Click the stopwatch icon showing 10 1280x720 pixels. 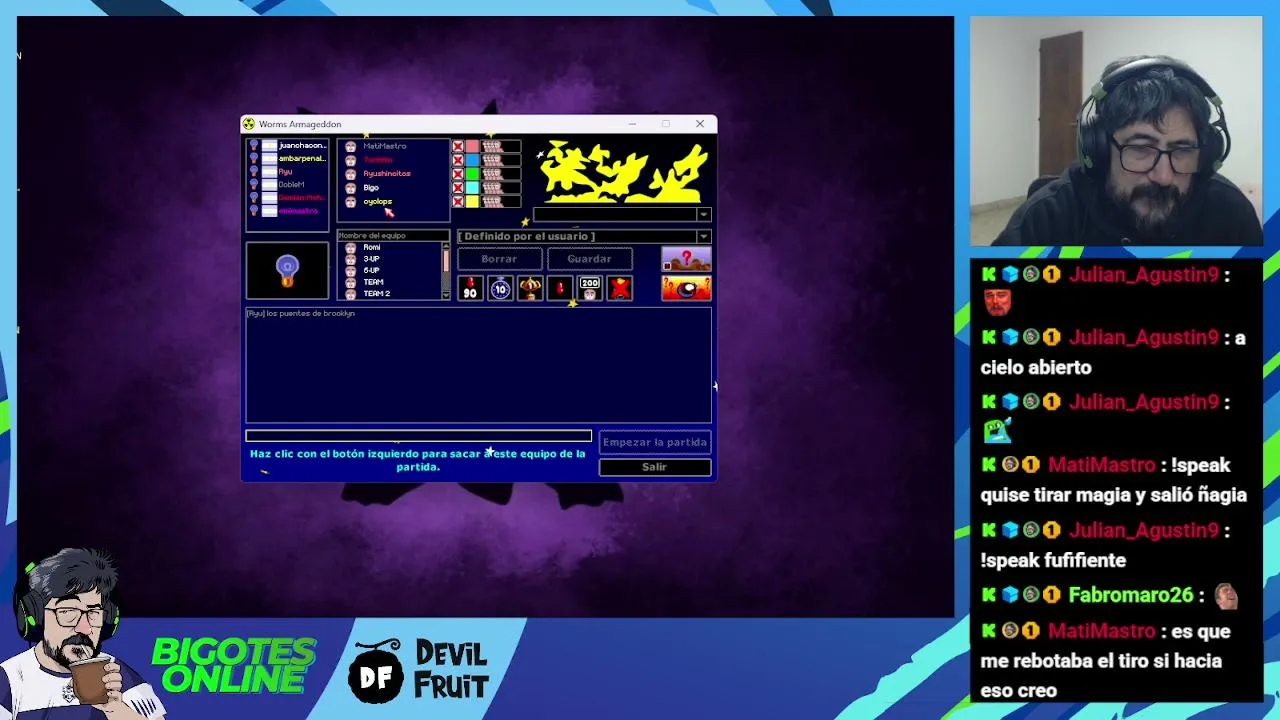pyautogui.click(x=500, y=289)
